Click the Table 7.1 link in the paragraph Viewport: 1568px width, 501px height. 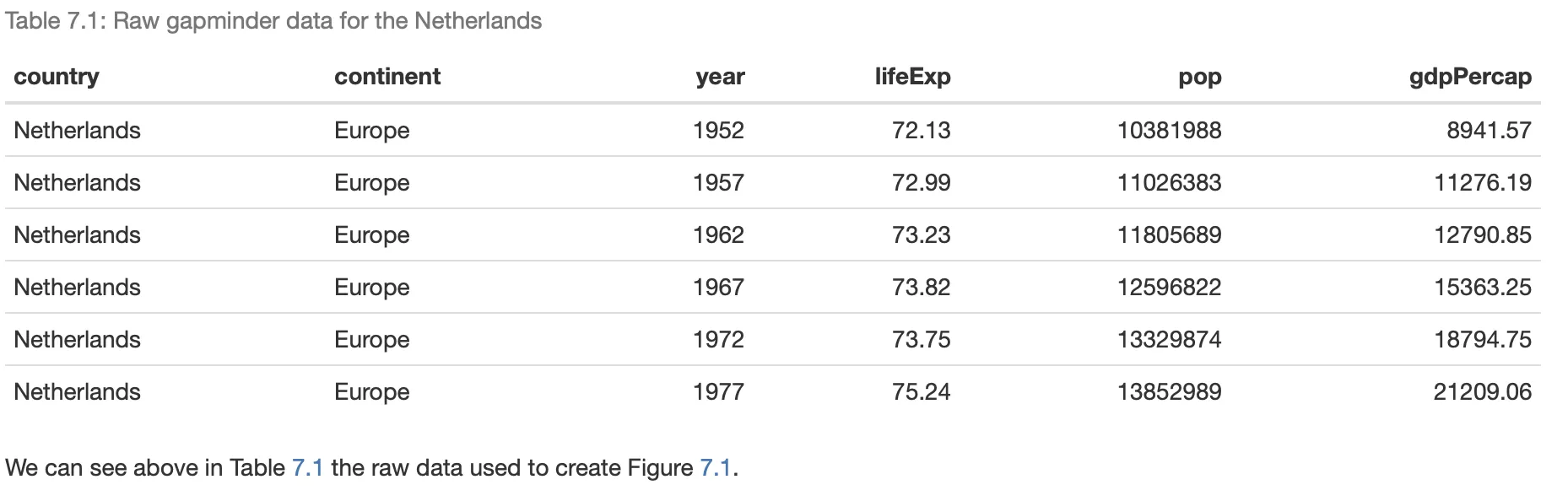click(307, 468)
